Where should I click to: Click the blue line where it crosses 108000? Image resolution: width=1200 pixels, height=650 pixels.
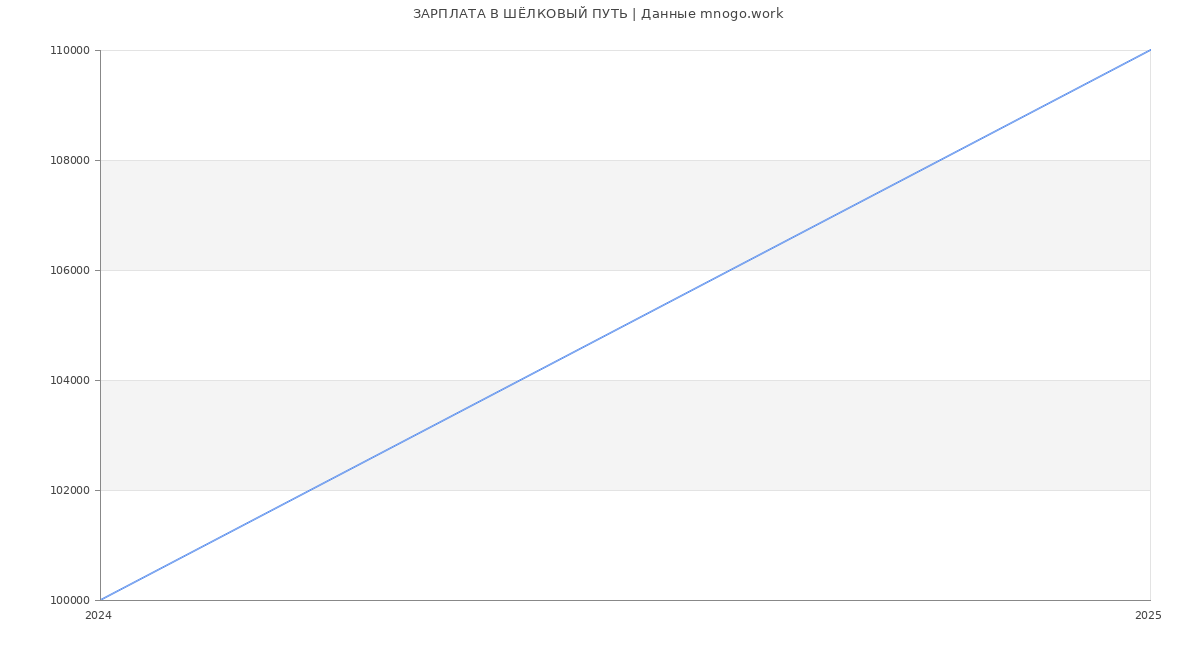click(940, 160)
